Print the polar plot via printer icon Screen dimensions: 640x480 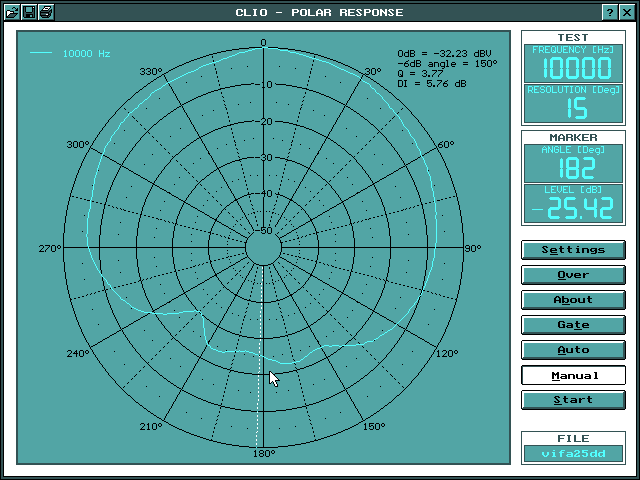click(x=46, y=12)
